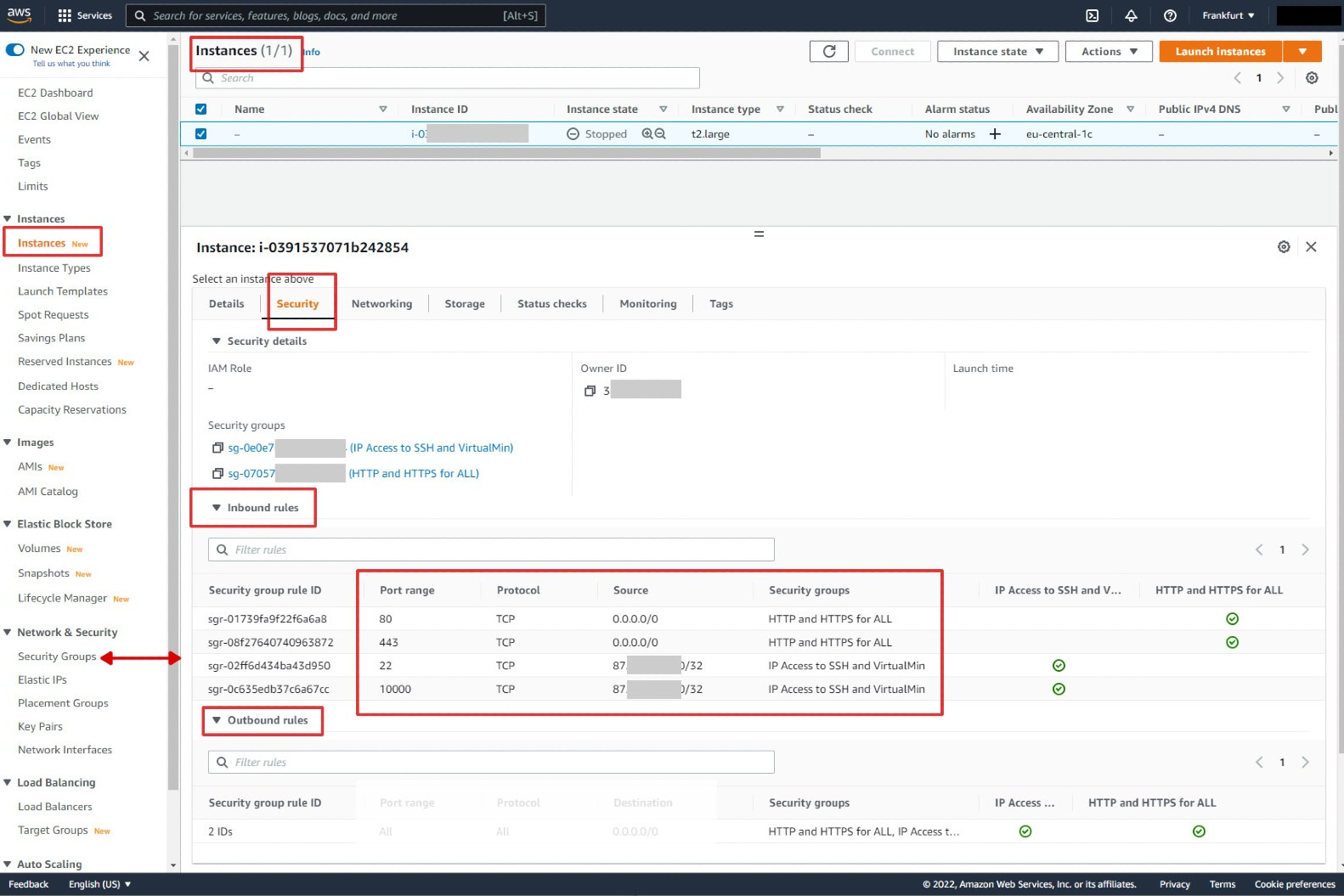Open Cookie preferences in footer
The width and height of the screenshot is (1344, 896).
pos(1295,884)
